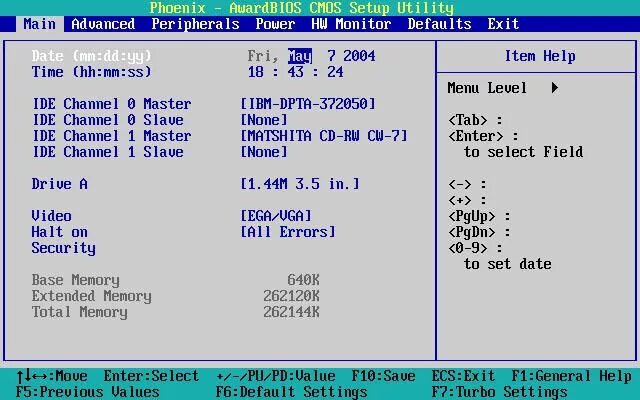Click the arrow keys Move hint
640x400 pixels.
(x=51, y=376)
